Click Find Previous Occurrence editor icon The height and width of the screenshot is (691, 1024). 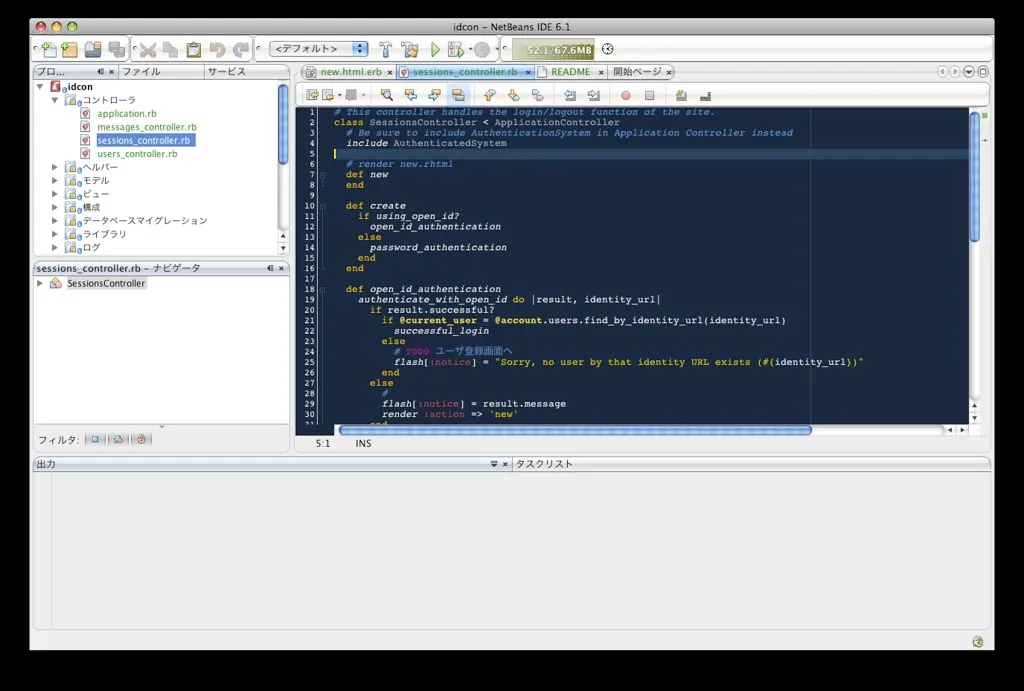coord(411,95)
